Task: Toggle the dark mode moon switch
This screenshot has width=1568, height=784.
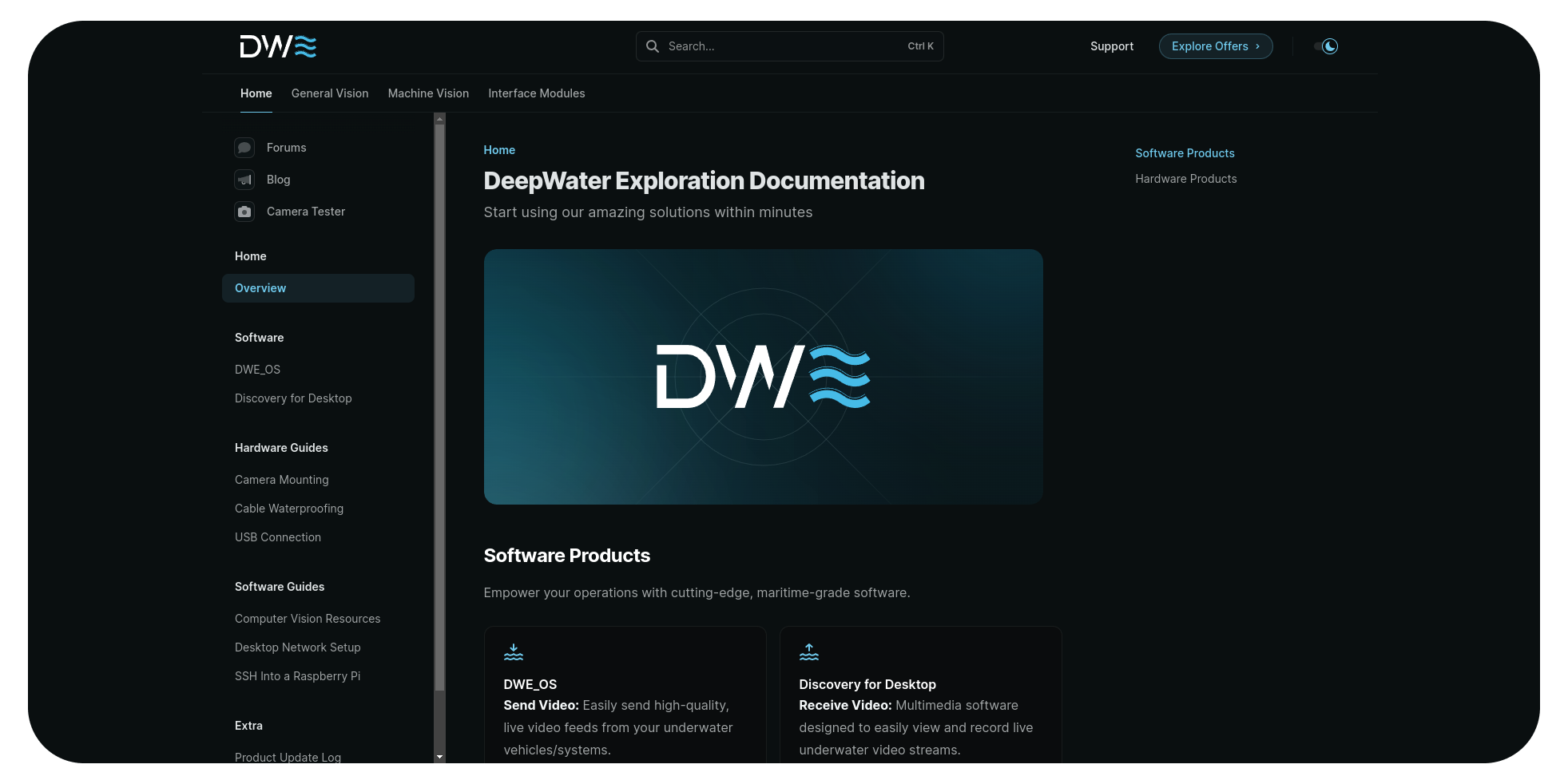Action: point(1326,46)
